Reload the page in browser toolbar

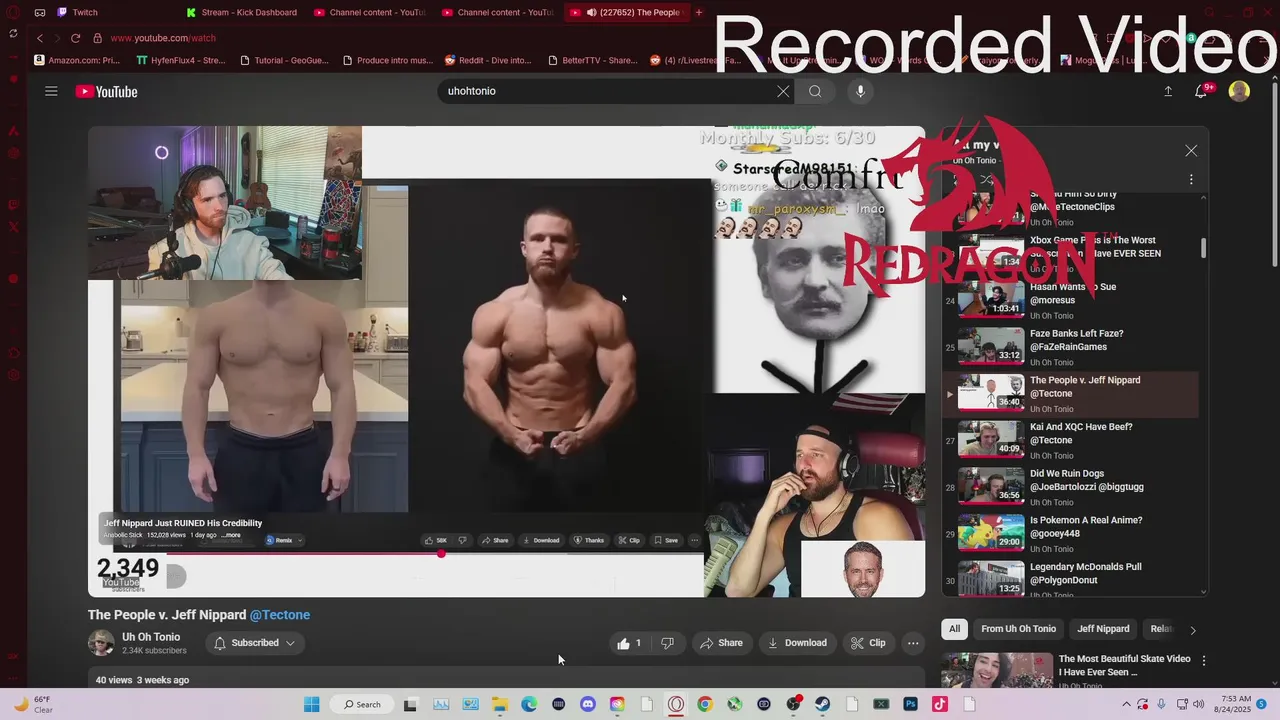[75, 38]
